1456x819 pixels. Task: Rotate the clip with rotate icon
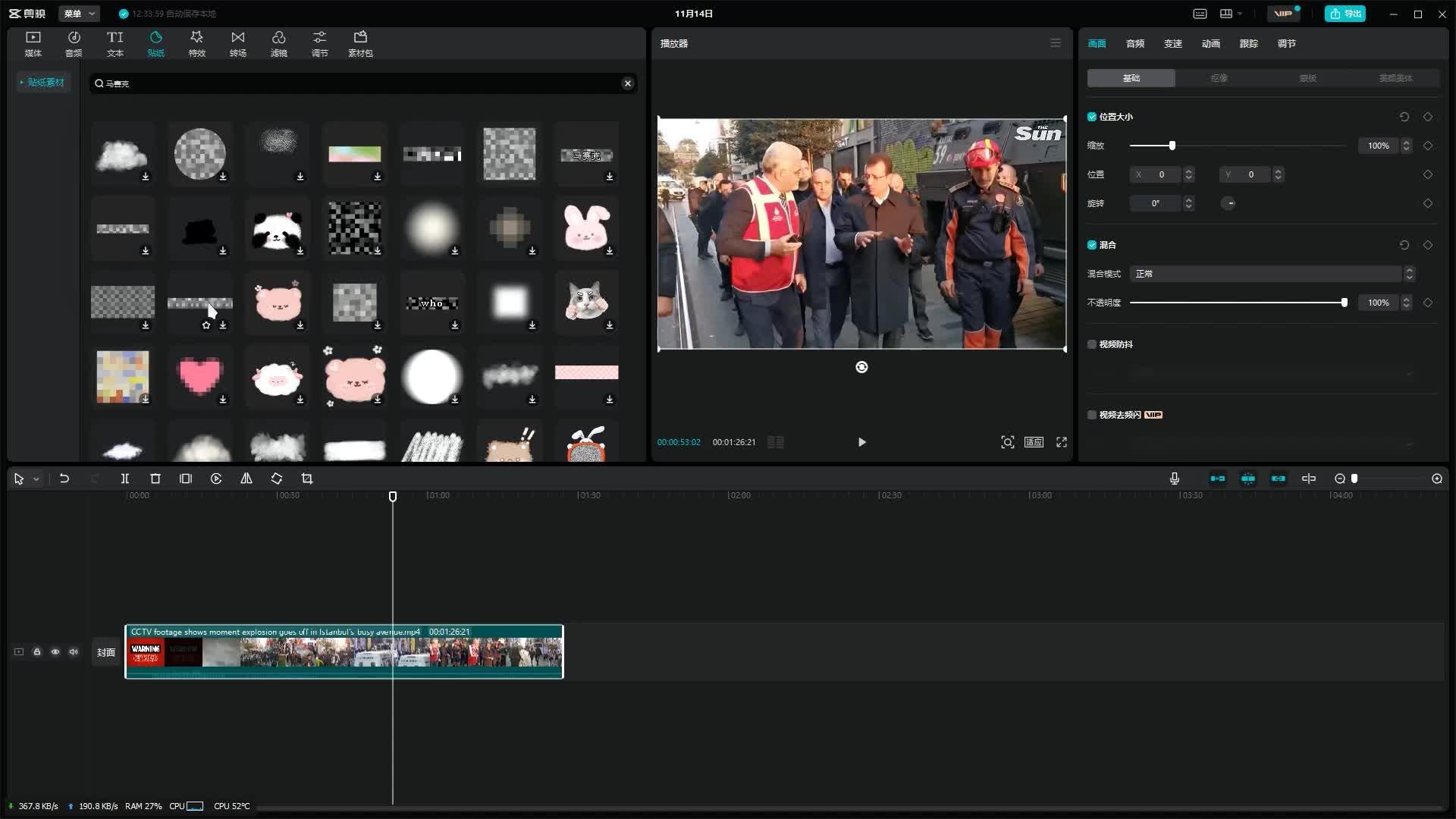coord(277,479)
